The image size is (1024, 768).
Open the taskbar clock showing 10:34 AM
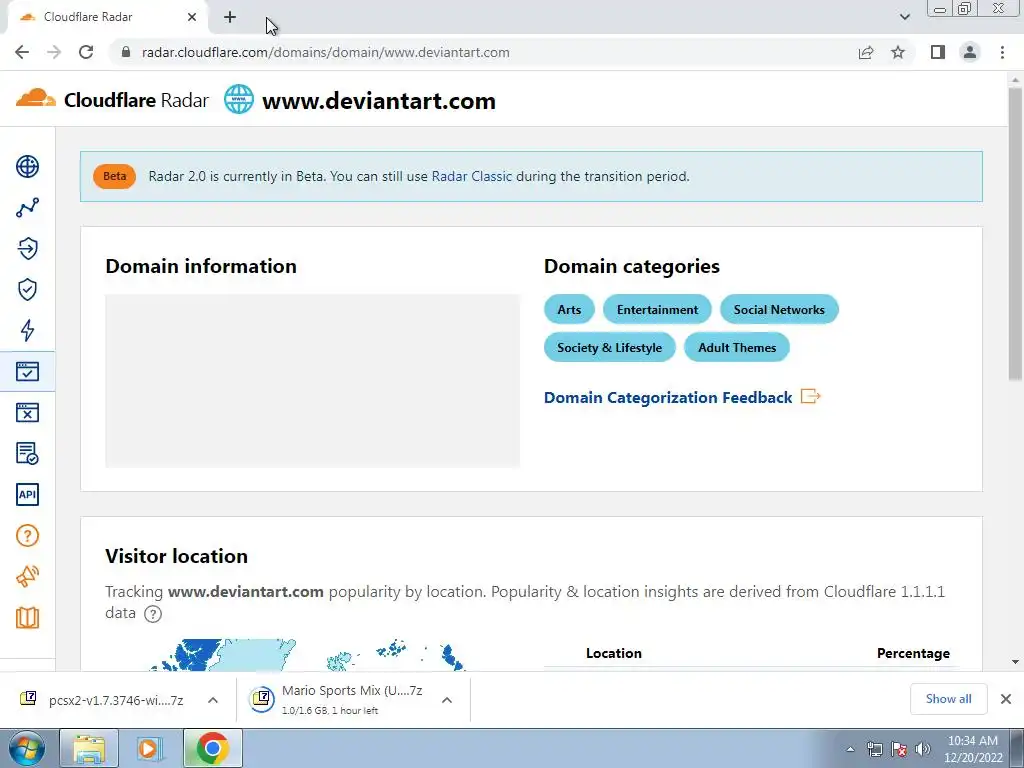(973, 749)
